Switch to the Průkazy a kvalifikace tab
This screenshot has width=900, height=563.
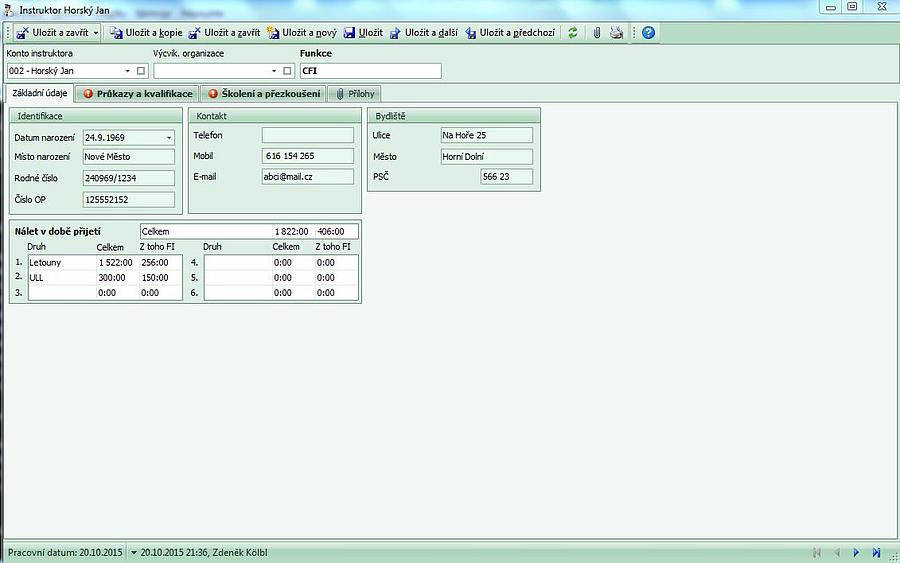tap(138, 94)
